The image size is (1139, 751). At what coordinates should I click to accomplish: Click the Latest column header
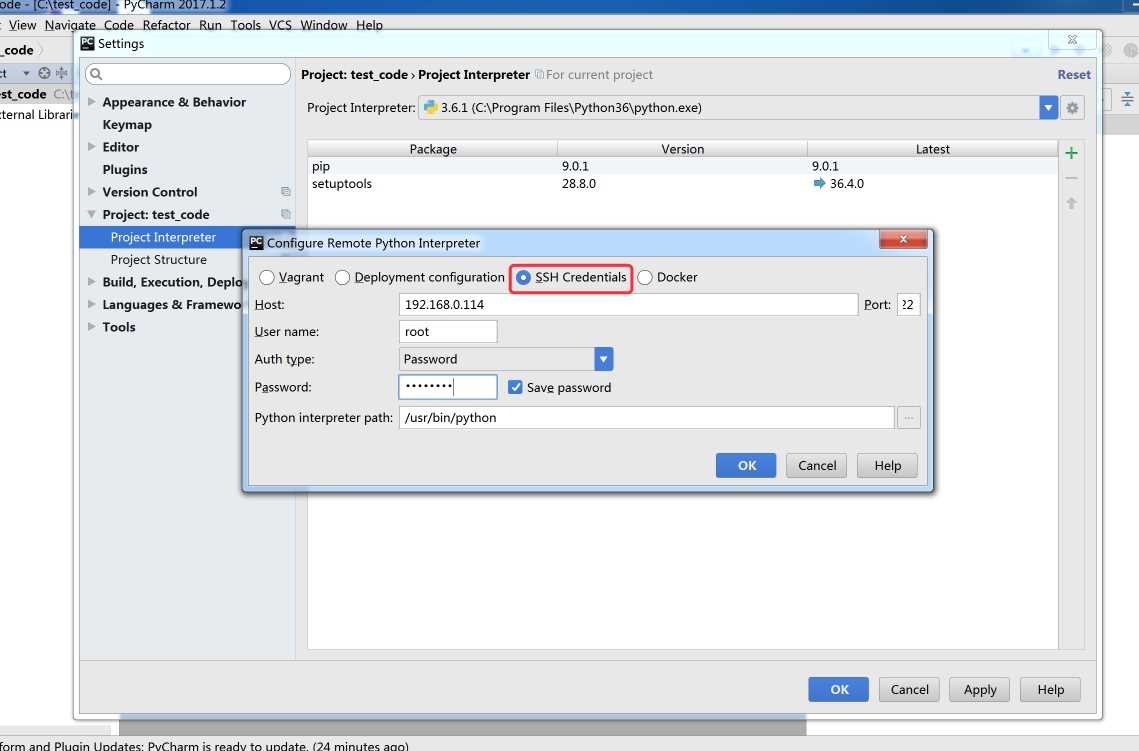pyautogui.click(x=933, y=149)
